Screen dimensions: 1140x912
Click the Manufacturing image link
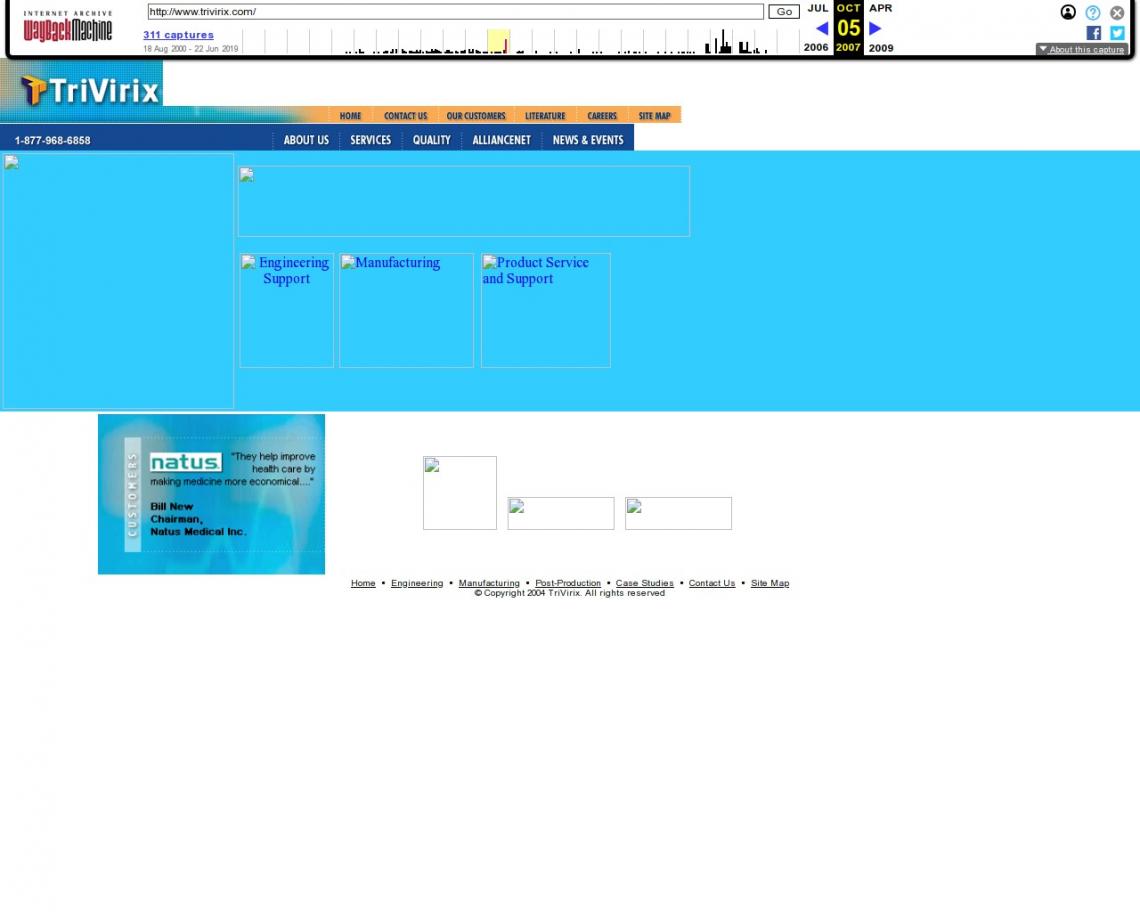pos(406,310)
